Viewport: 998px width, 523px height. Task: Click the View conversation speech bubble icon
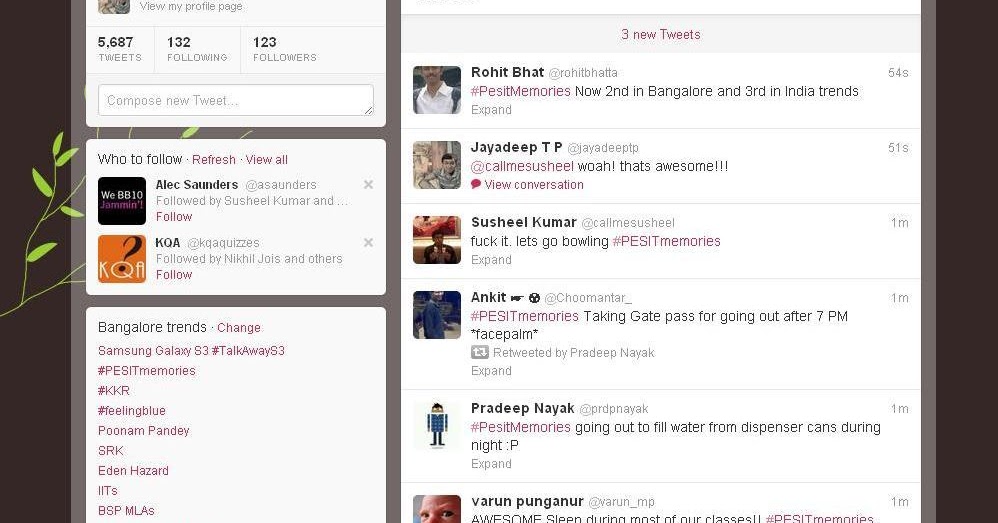pos(475,185)
